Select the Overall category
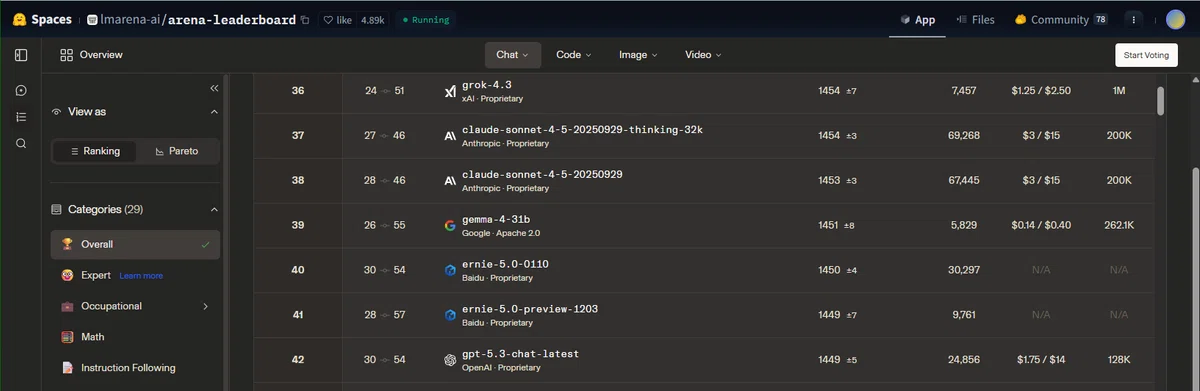Viewport: 1200px width, 391px height. pos(135,244)
